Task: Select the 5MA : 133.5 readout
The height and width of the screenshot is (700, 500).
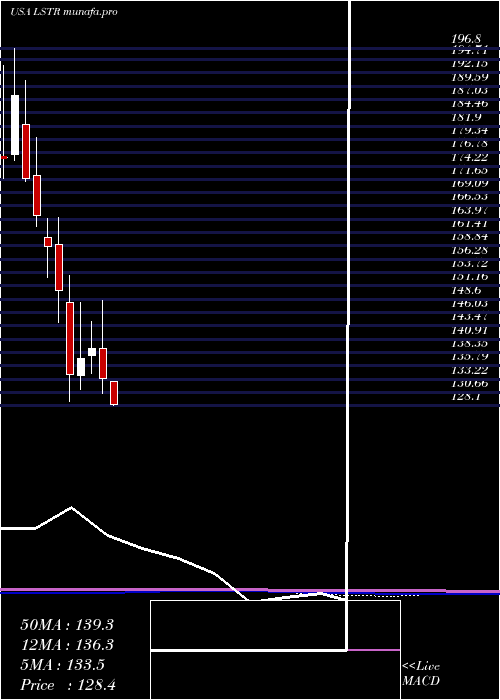Action: [x=62, y=665]
